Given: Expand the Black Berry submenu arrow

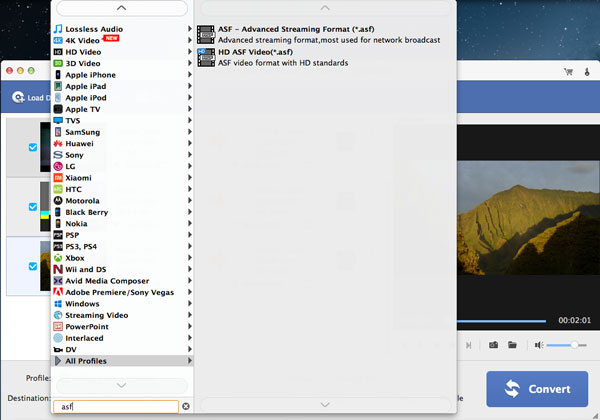Looking at the screenshot, I should [189, 212].
